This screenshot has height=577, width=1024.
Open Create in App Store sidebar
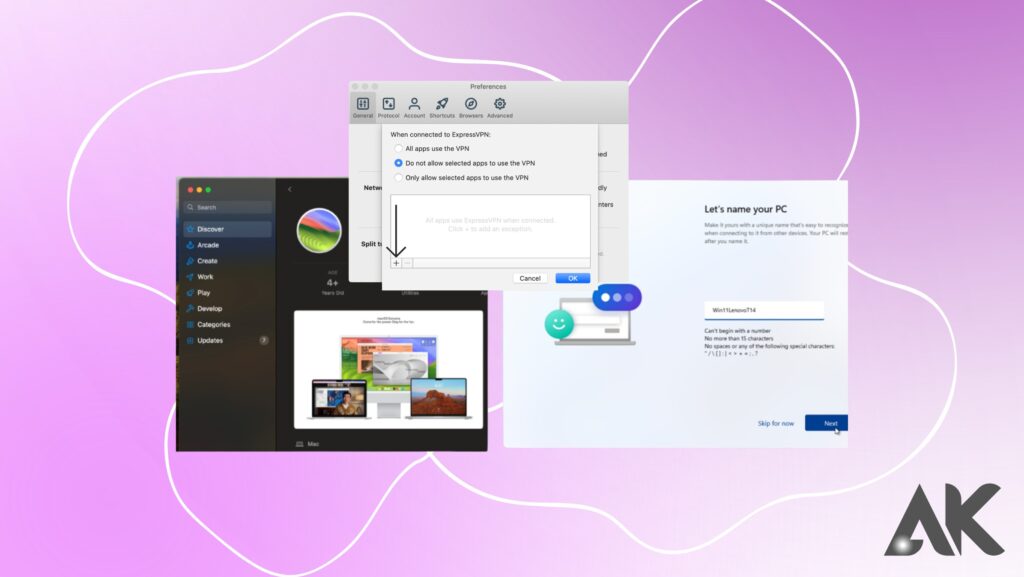(227, 261)
